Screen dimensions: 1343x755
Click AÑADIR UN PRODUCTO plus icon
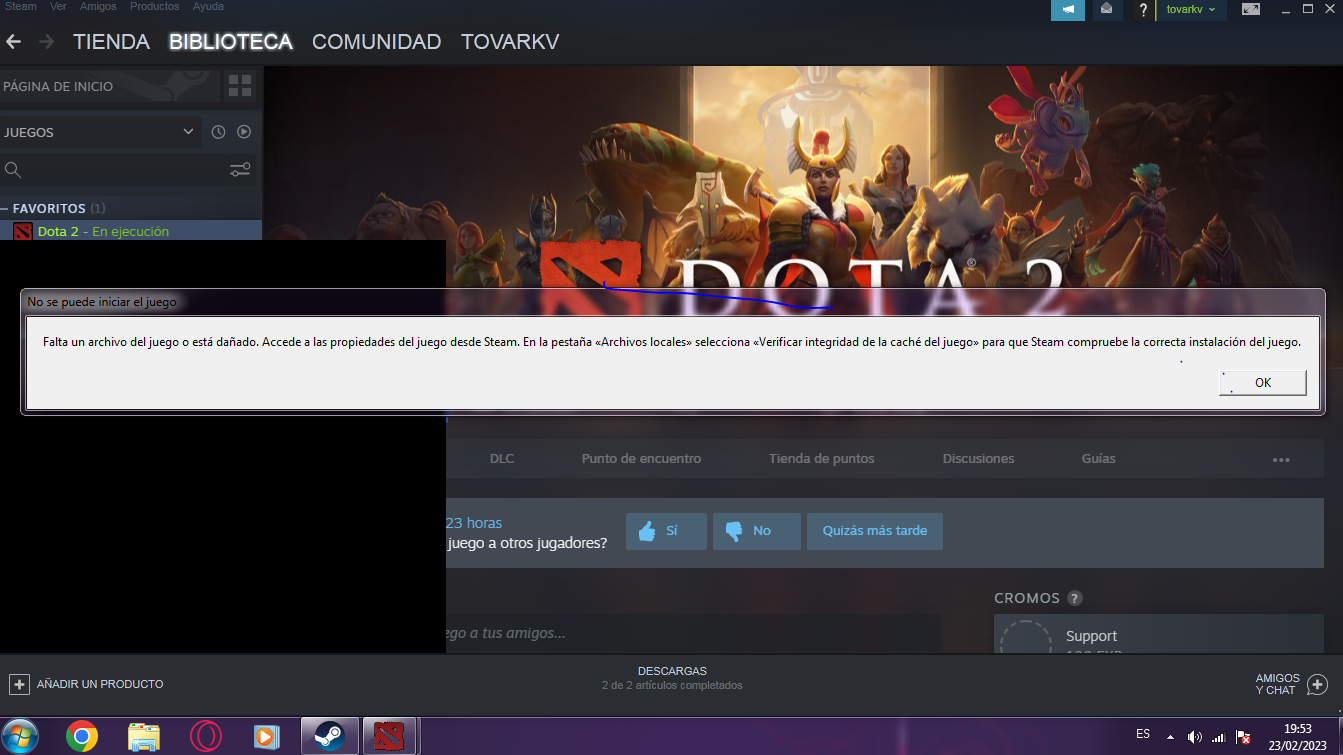tap(19, 684)
